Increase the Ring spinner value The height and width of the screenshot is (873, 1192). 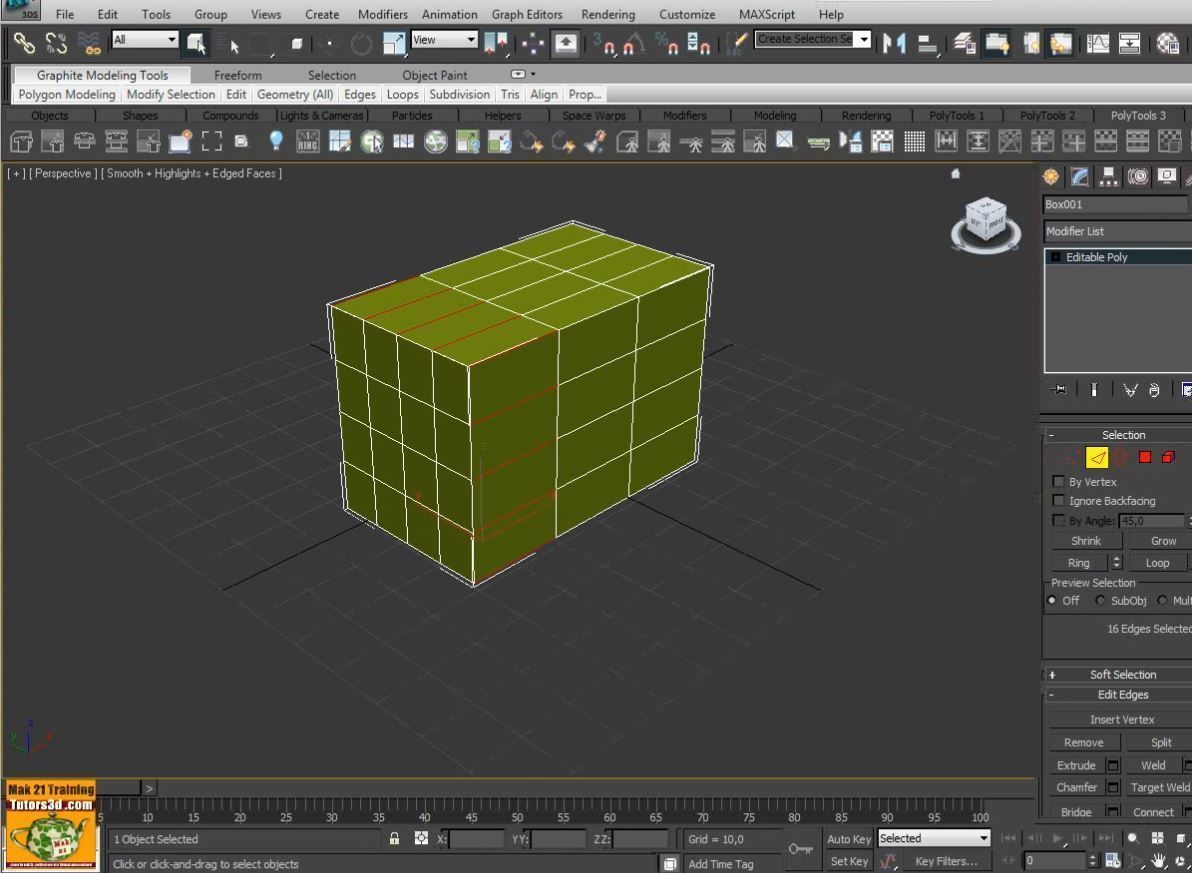pos(1116,558)
